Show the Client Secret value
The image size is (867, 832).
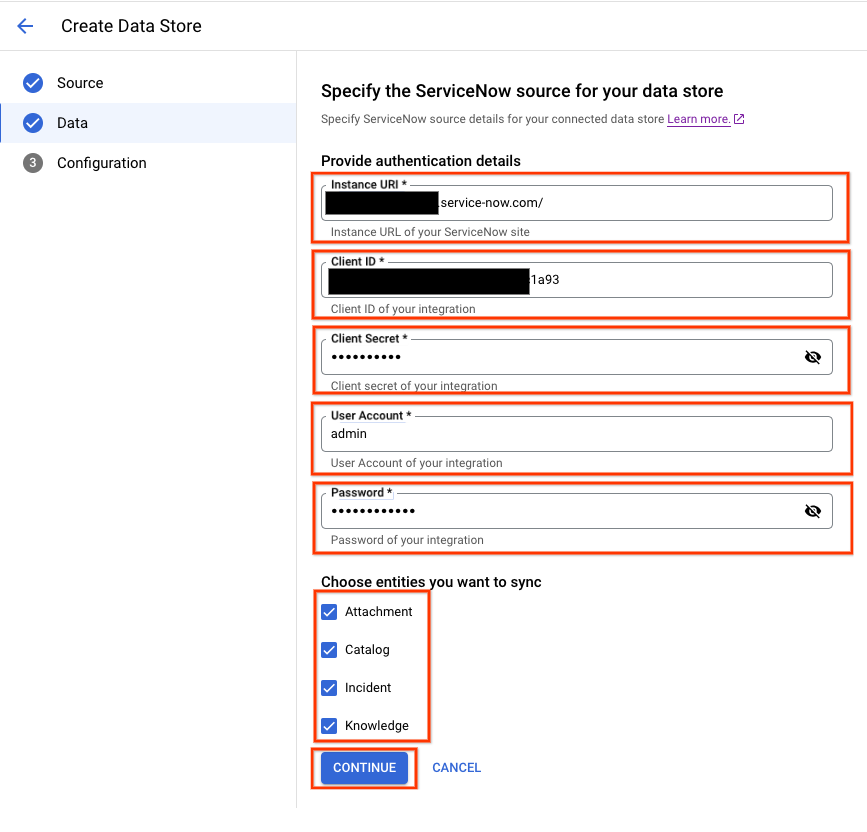point(812,357)
